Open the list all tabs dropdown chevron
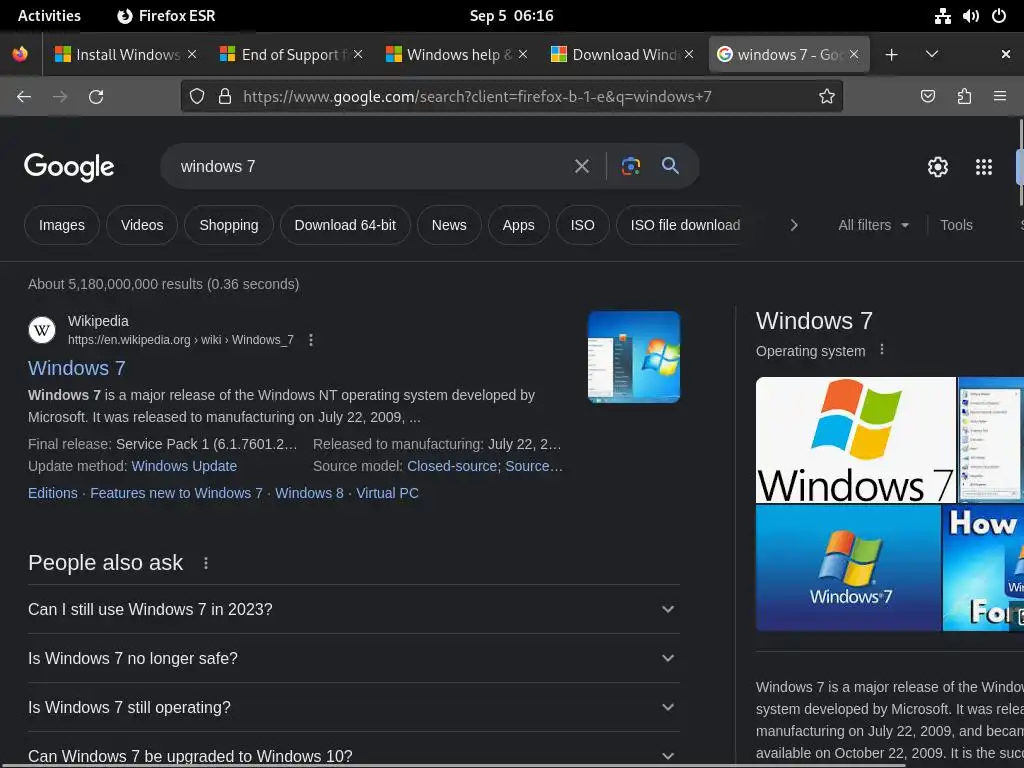Viewport: 1024px width, 768px height. pyautogui.click(x=932, y=55)
